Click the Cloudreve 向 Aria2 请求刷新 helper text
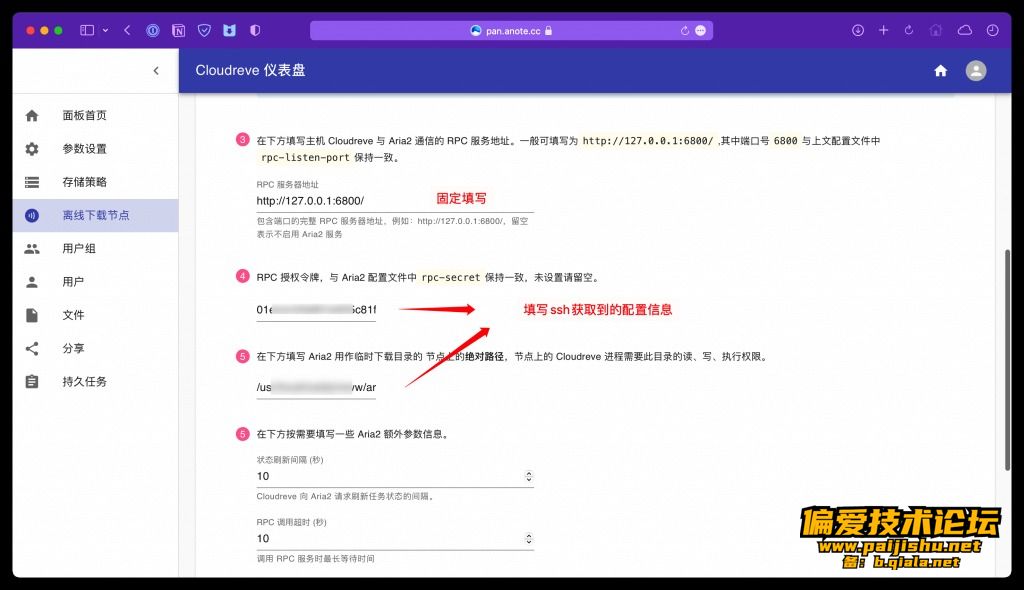 (345, 497)
